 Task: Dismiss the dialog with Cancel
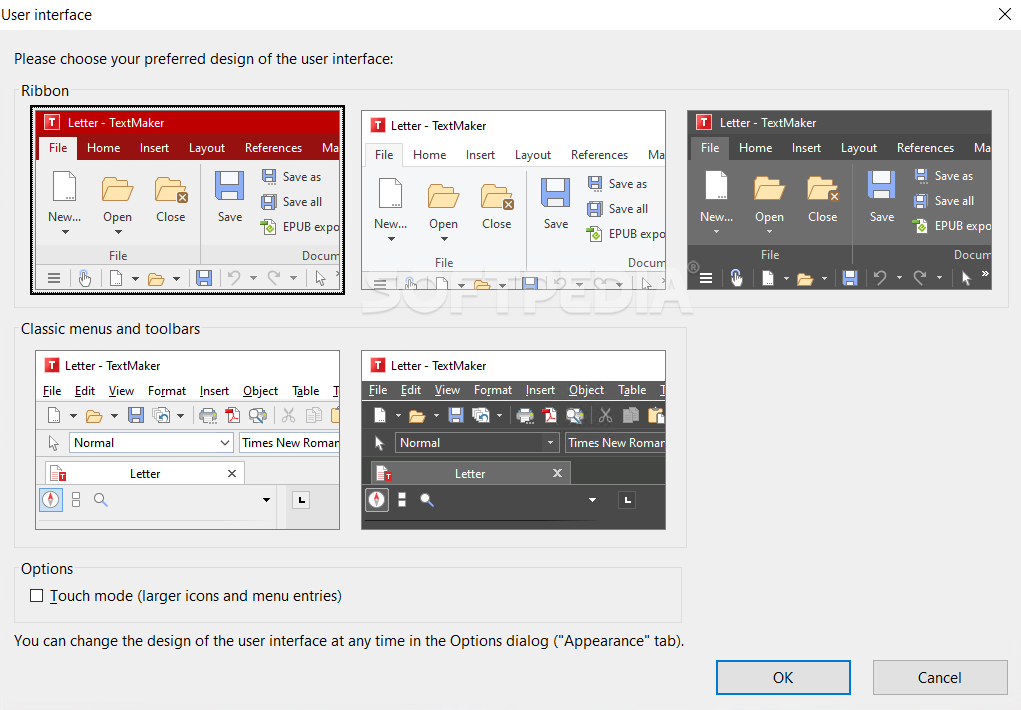coord(940,677)
